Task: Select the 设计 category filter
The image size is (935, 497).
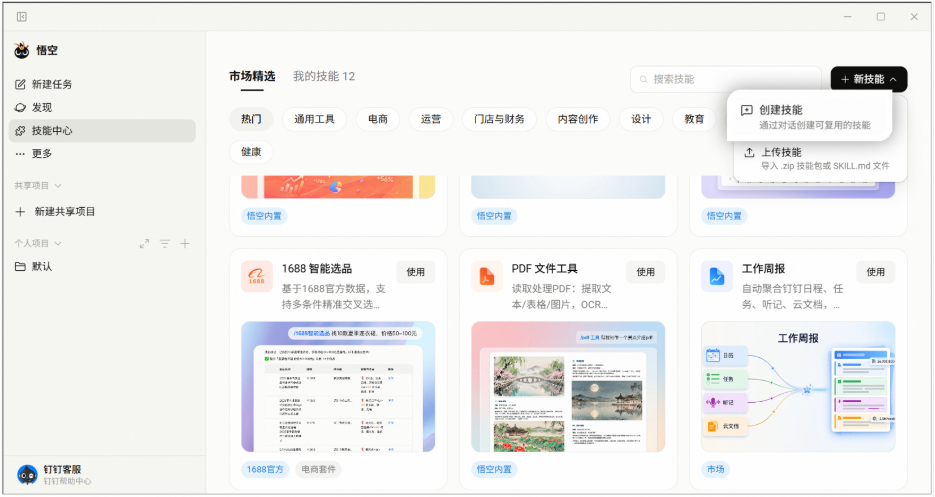Action: [642, 119]
